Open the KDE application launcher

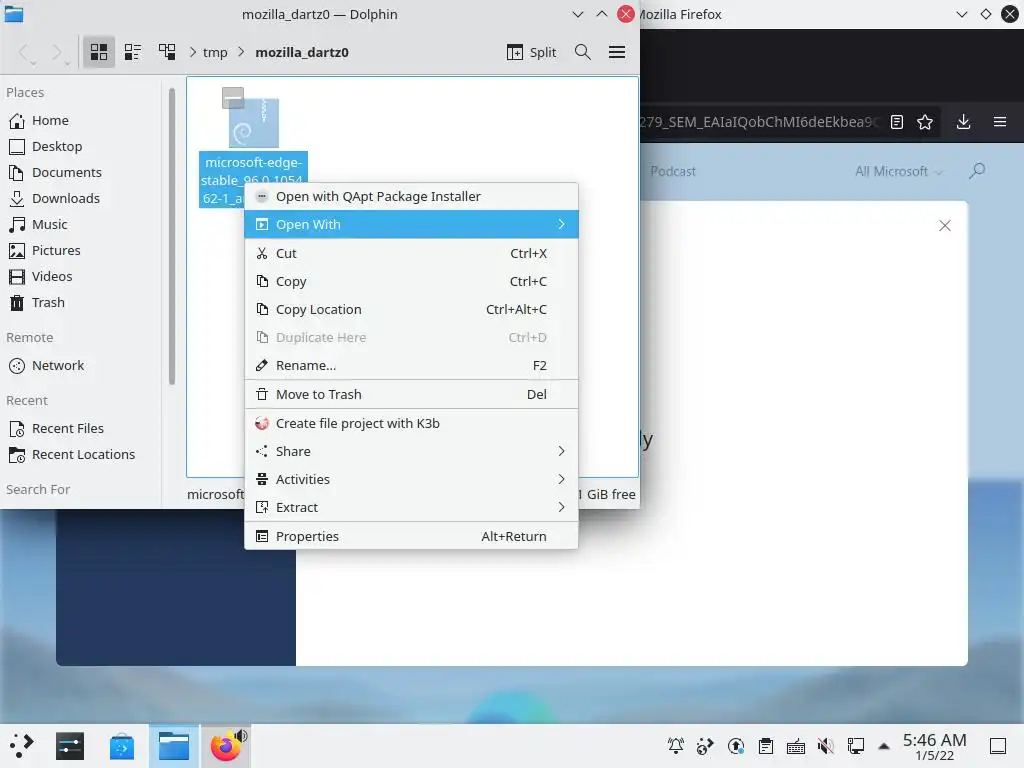pos(21,746)
